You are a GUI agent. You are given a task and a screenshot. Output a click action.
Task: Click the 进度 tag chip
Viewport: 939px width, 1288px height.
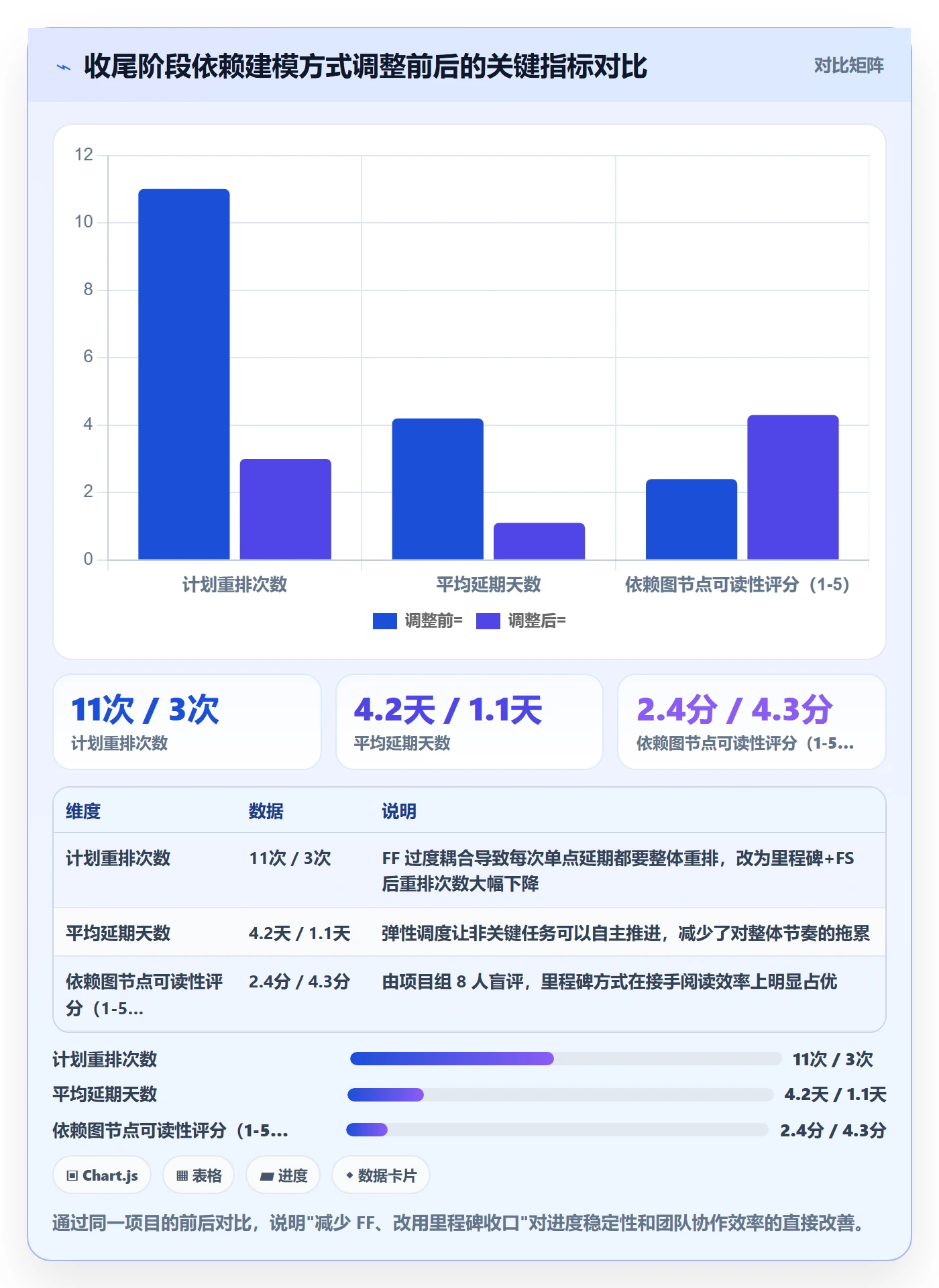click(283, 1175)
